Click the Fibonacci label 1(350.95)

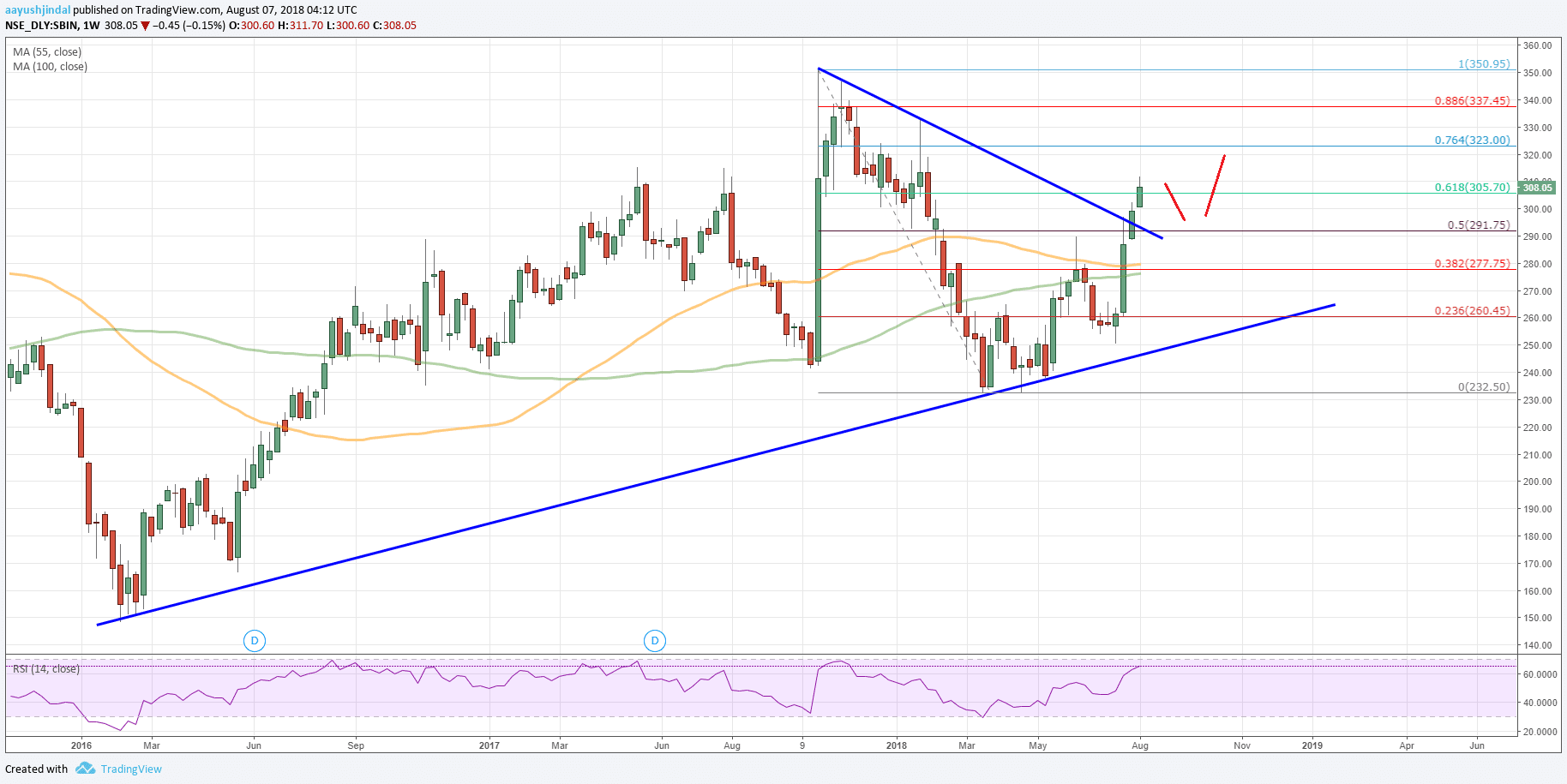[x=1484, y=64]
